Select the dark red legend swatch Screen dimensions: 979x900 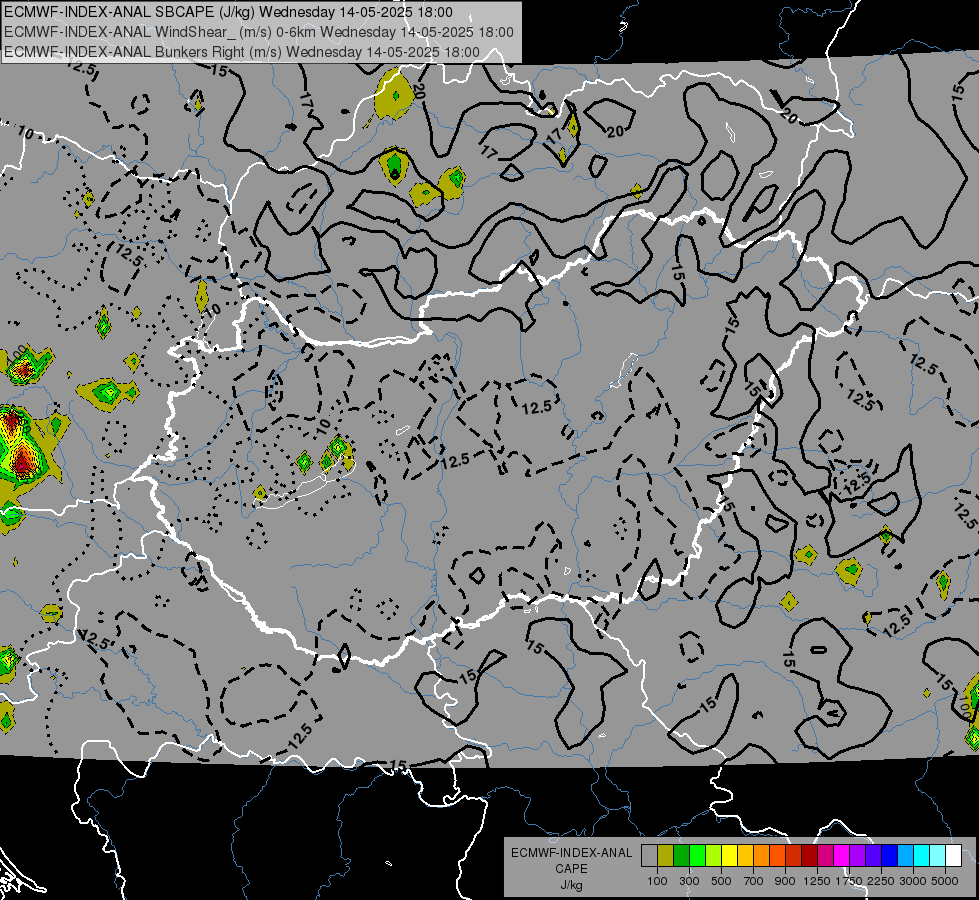click(810, 855)
